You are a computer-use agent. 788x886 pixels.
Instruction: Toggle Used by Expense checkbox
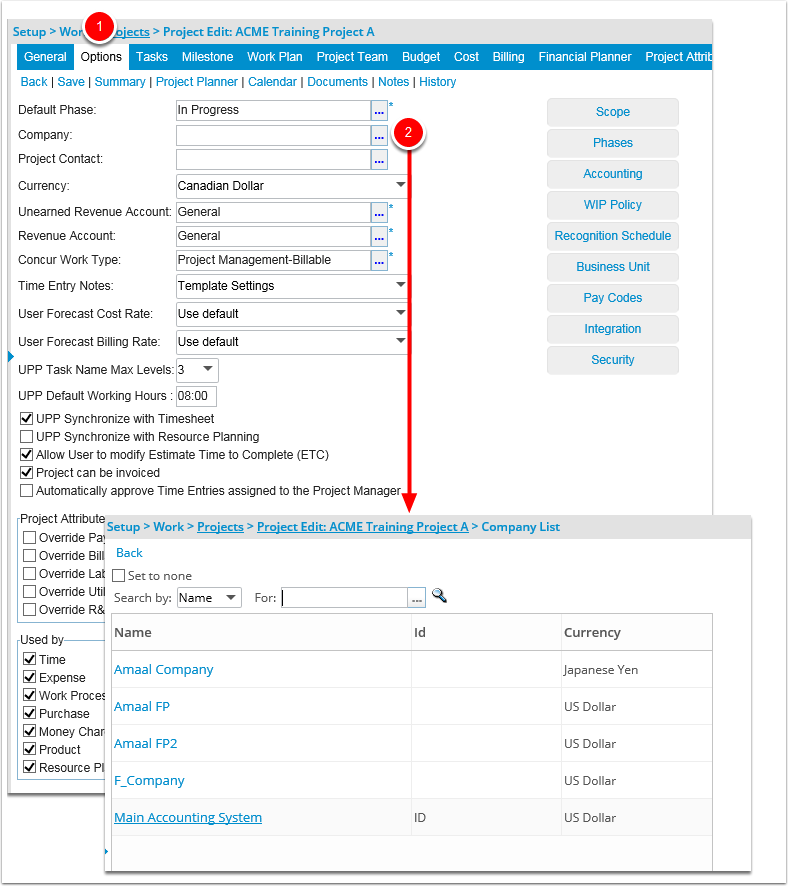29,677
